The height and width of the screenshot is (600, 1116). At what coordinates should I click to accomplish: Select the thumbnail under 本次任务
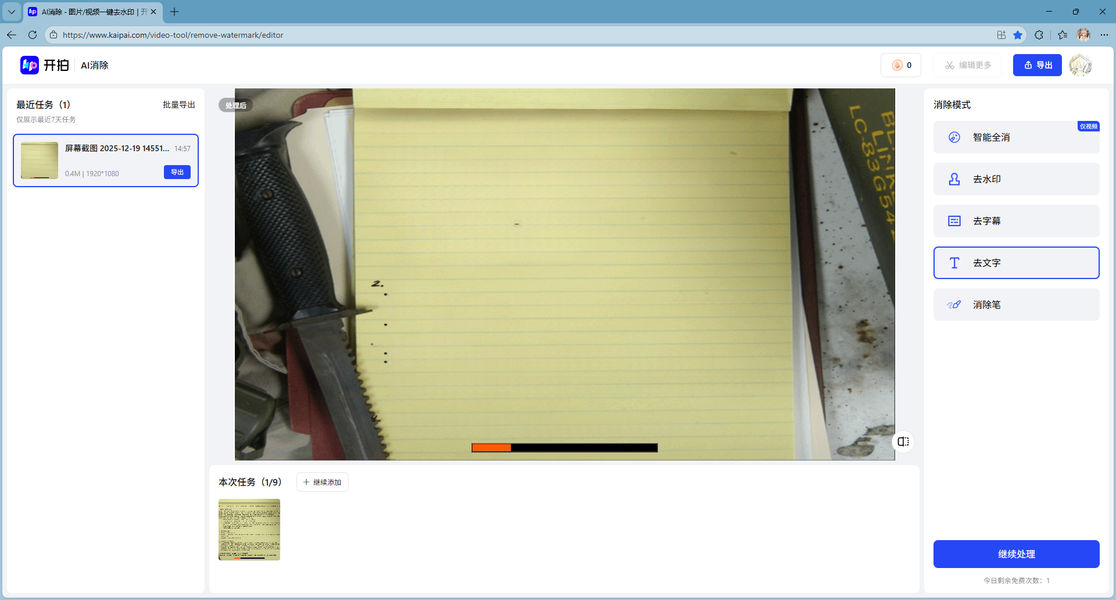[x=249, y=529]
